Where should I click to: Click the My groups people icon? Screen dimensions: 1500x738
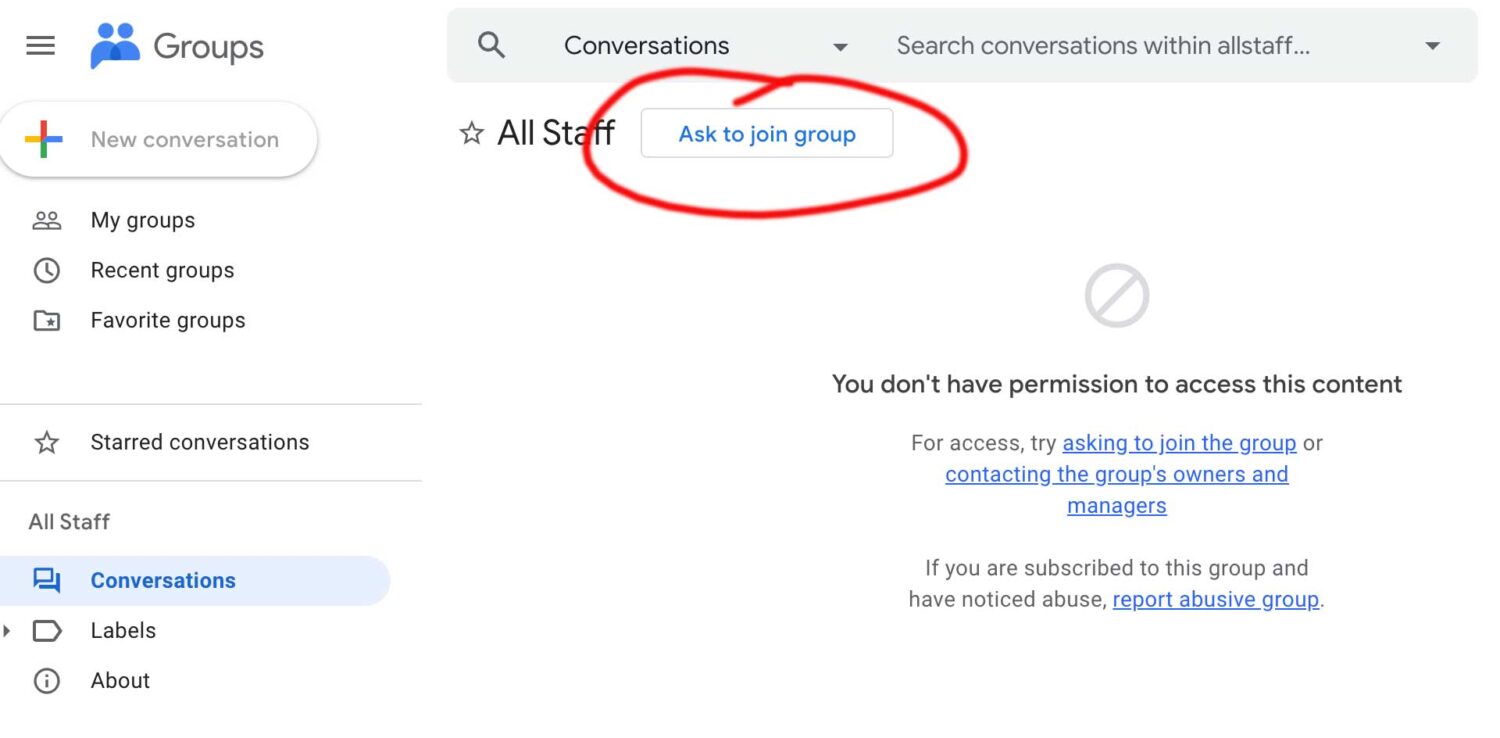click(x=46, y=221)
